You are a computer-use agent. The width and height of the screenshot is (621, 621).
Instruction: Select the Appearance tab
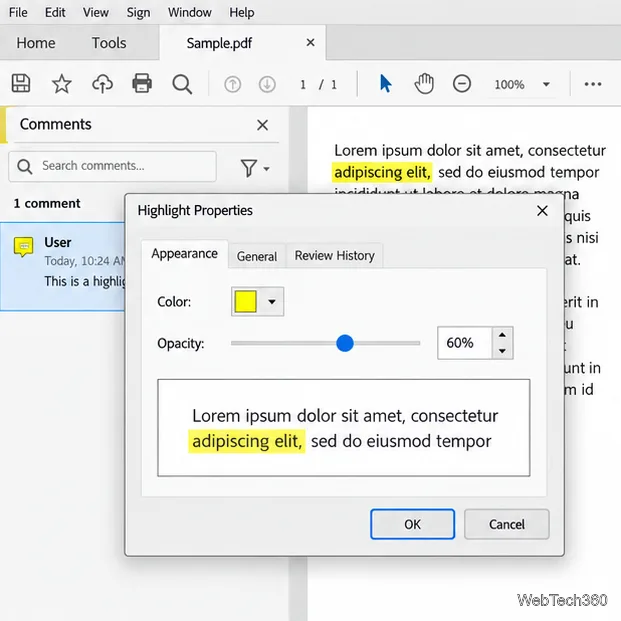(185, 253)
